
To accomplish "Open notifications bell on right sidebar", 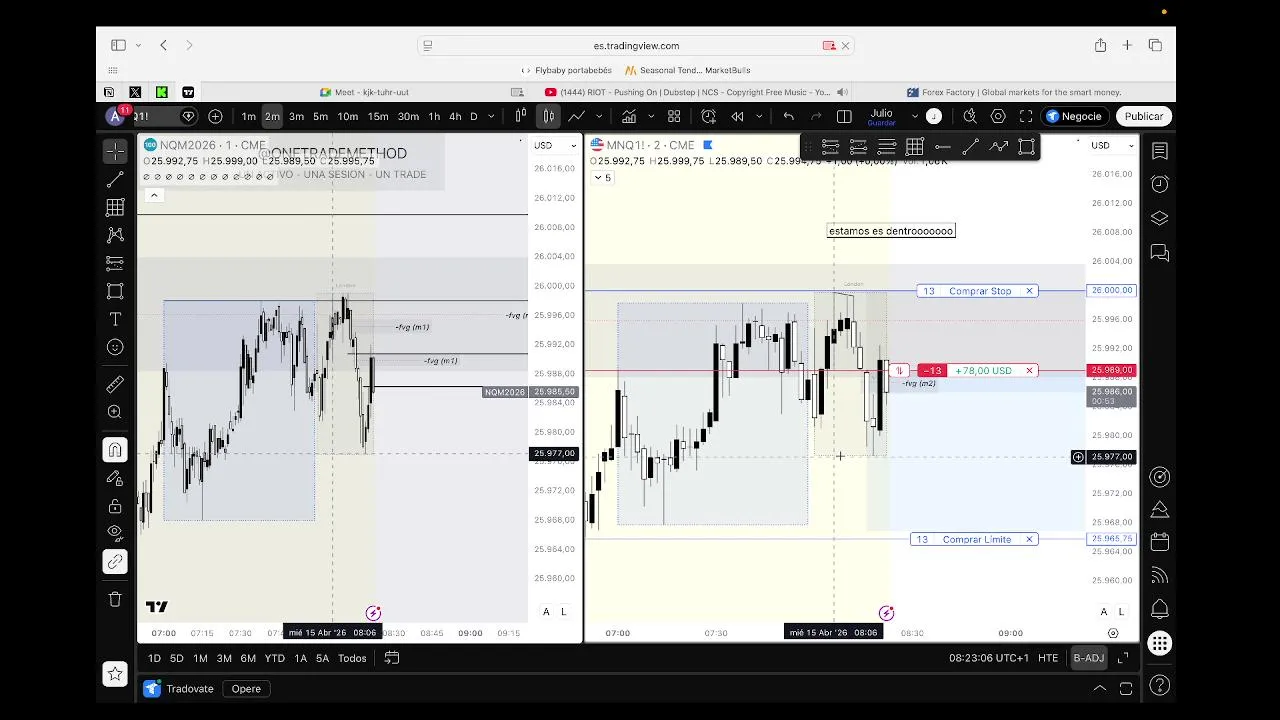I will coord(1160,609).
